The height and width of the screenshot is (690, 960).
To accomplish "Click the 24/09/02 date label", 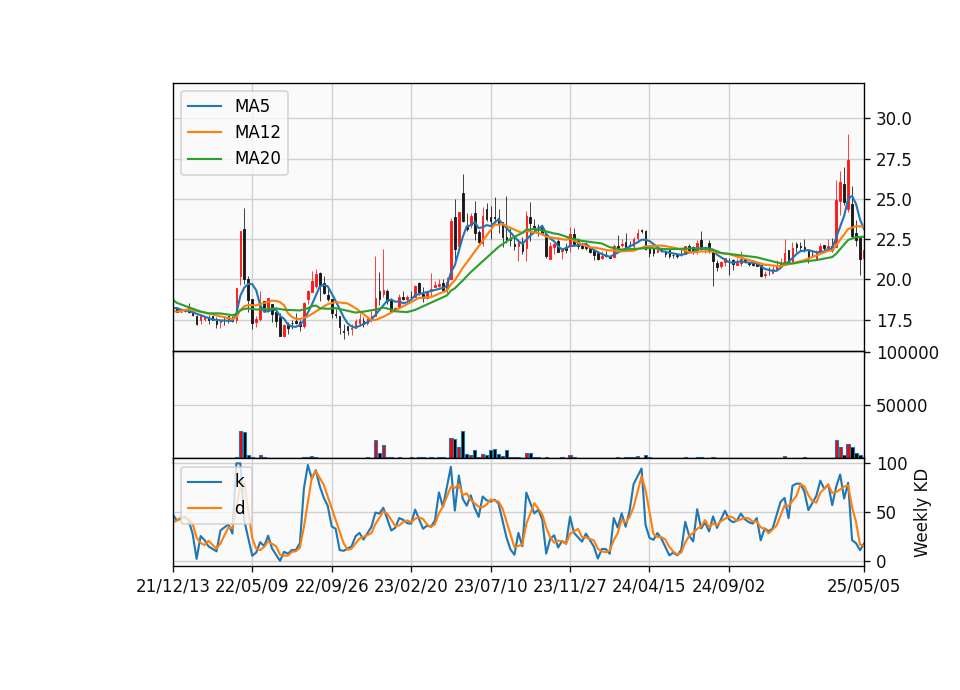I will [729, 586].
